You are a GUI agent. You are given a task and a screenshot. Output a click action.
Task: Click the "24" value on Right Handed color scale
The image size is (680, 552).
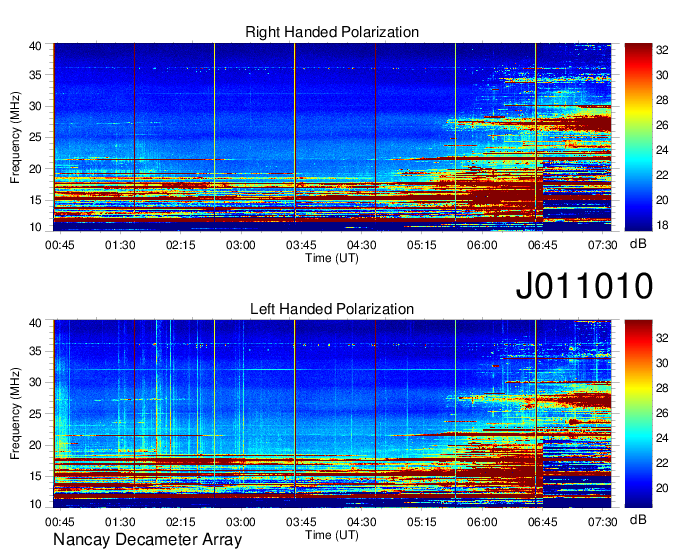662,150
